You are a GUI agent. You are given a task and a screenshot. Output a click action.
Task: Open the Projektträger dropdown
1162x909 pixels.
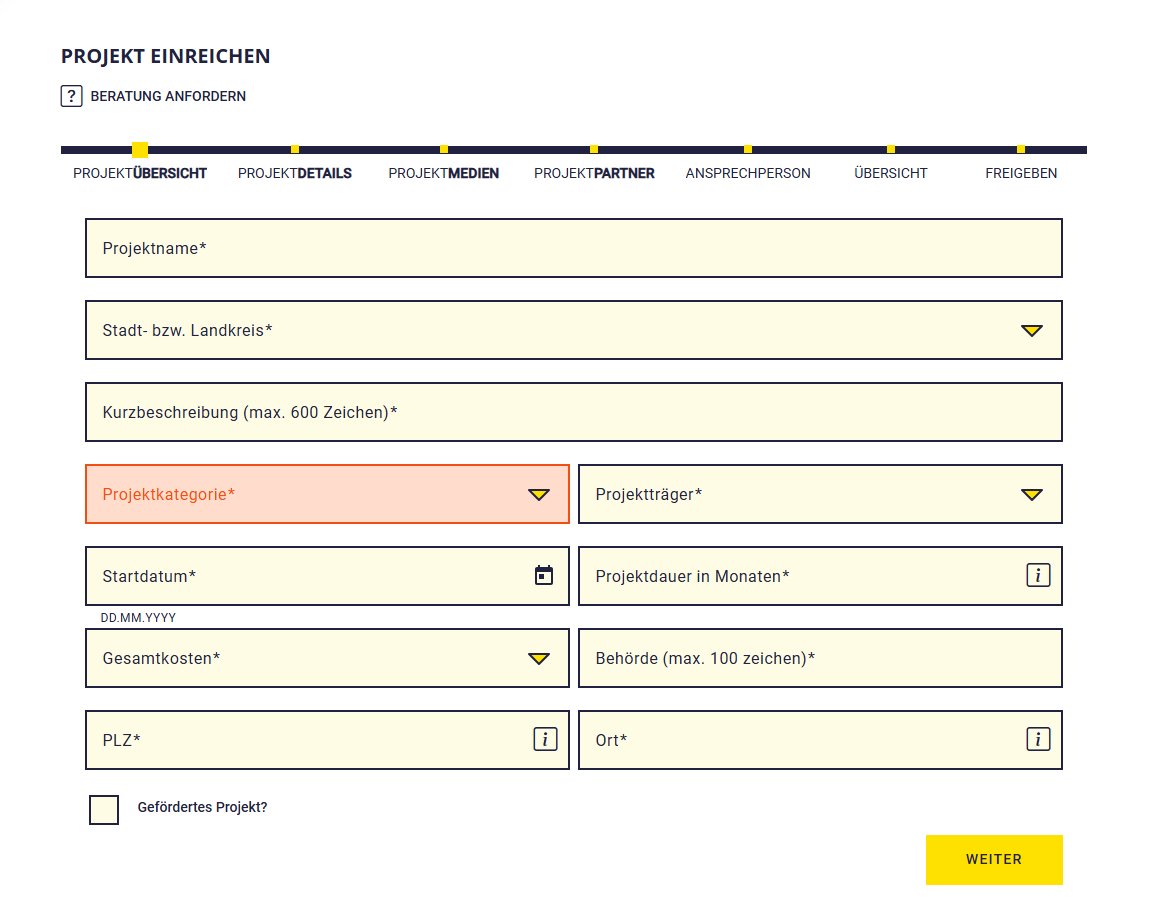1031,494
